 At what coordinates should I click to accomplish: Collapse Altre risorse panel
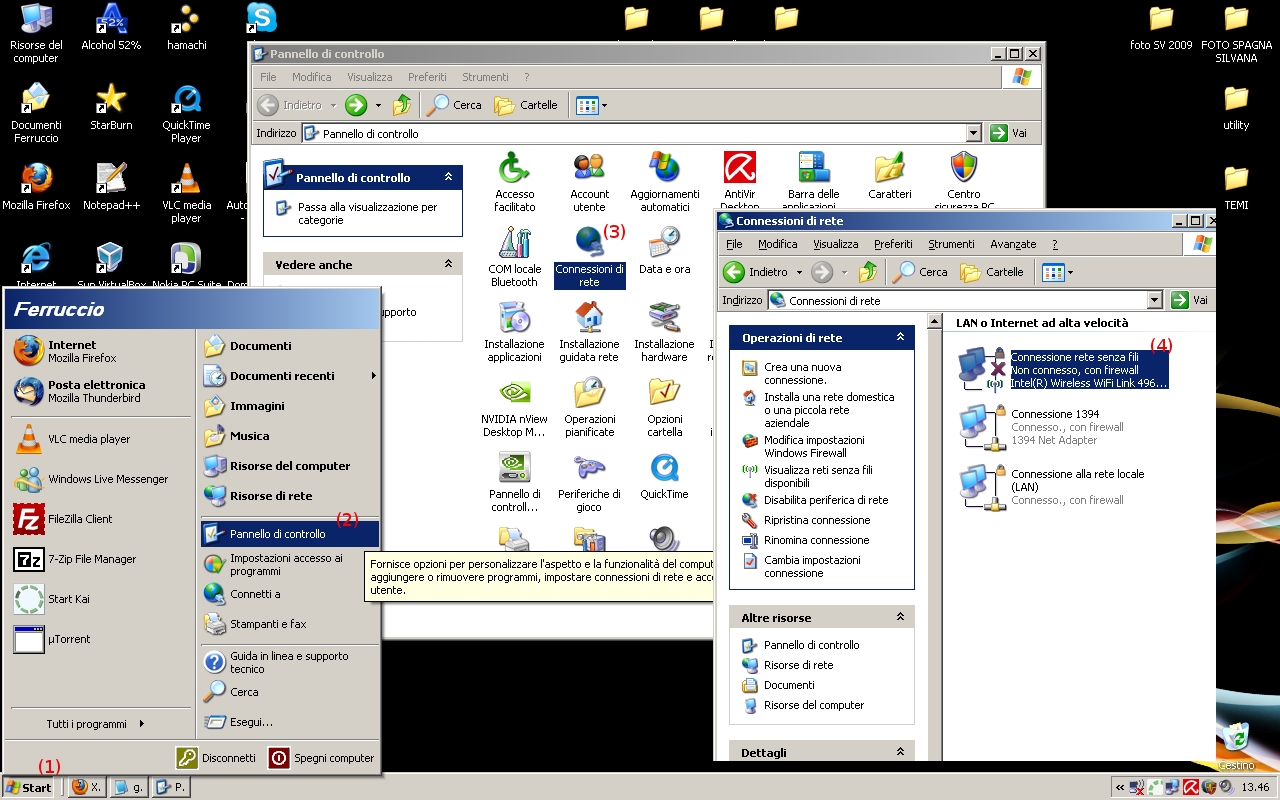[x=900, y=618]
